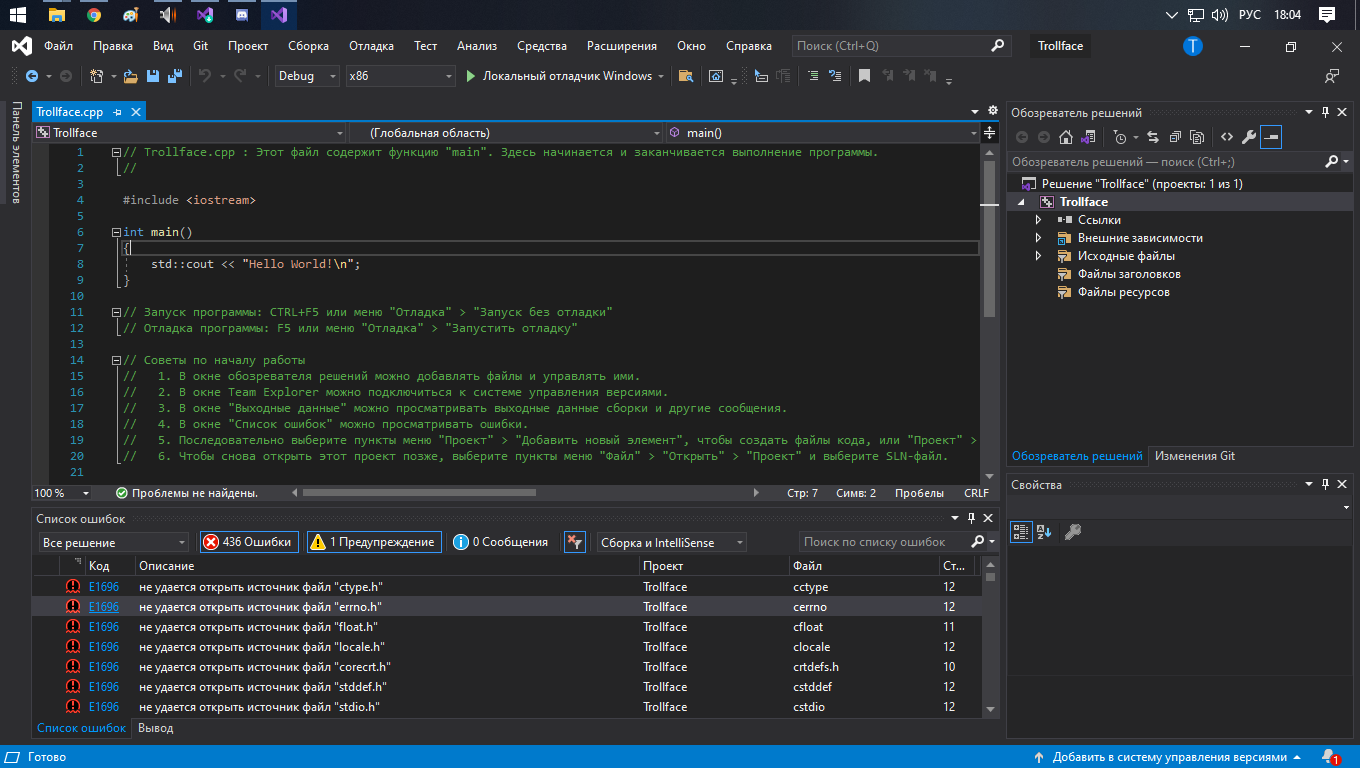Open the Find in Files toolbar icon
Screen dimensions: 1360x768
point(686,76)
